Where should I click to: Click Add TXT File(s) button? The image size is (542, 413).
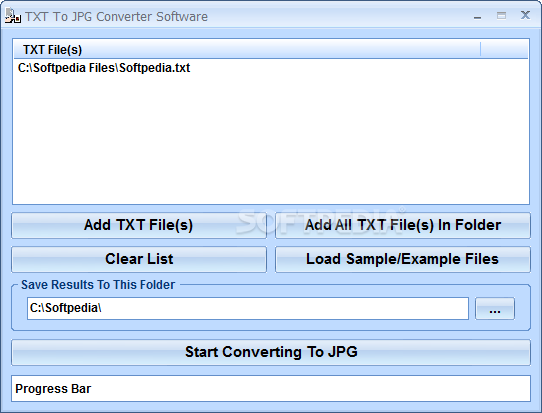139,225
